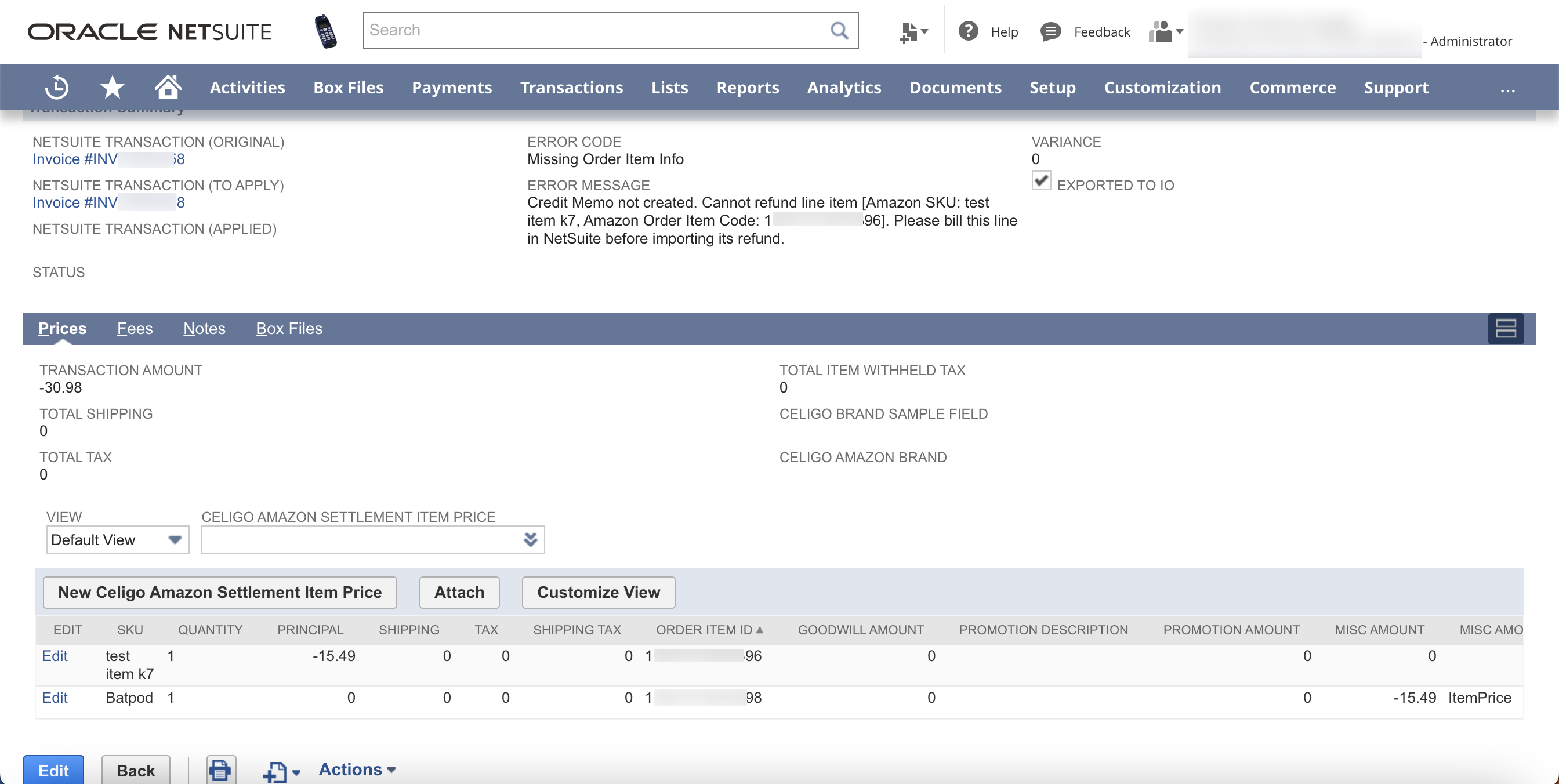Click the ItemPrice cell in Batpod row
The image size is (1559, 784).
(x=1479, y=698)
